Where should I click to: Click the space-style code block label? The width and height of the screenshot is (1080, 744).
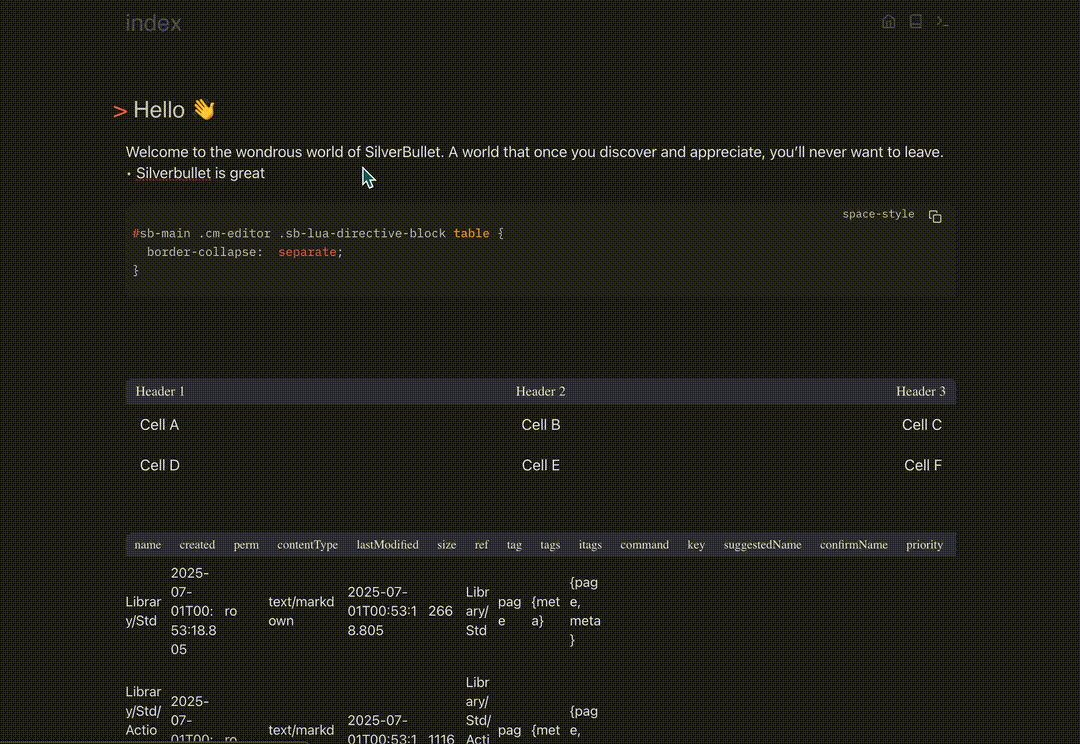878,214
